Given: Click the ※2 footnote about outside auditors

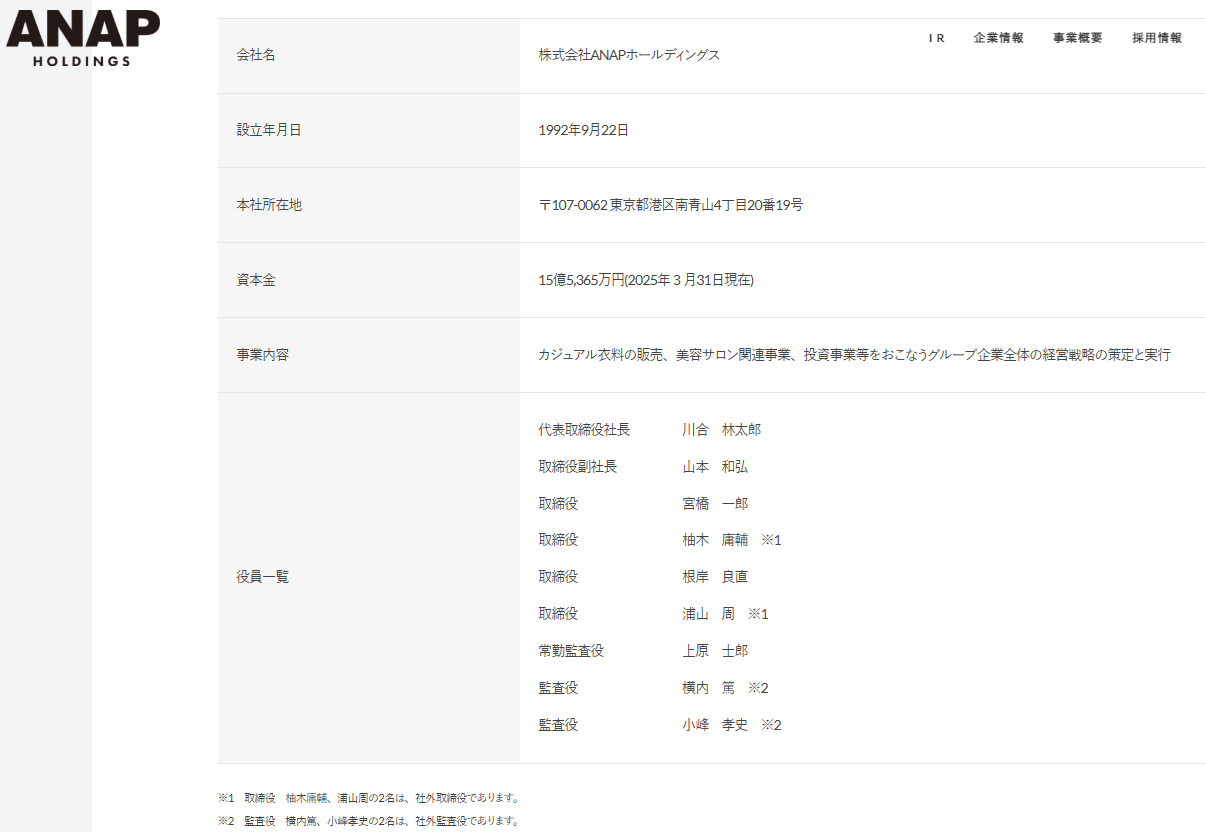Looking at the screenshot, I should click(369, 821).
